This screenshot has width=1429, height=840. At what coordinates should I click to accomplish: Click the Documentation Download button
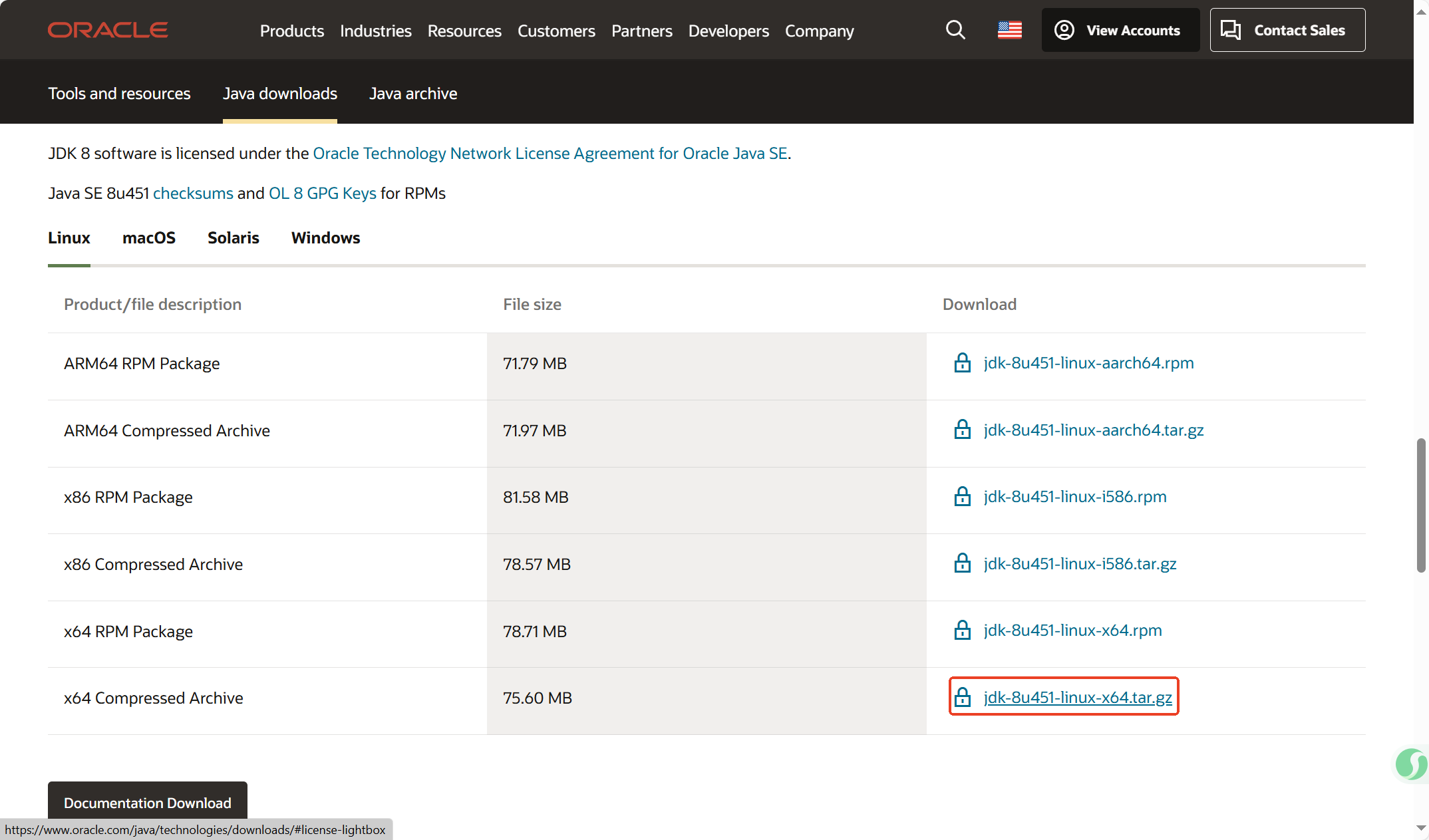148,802
